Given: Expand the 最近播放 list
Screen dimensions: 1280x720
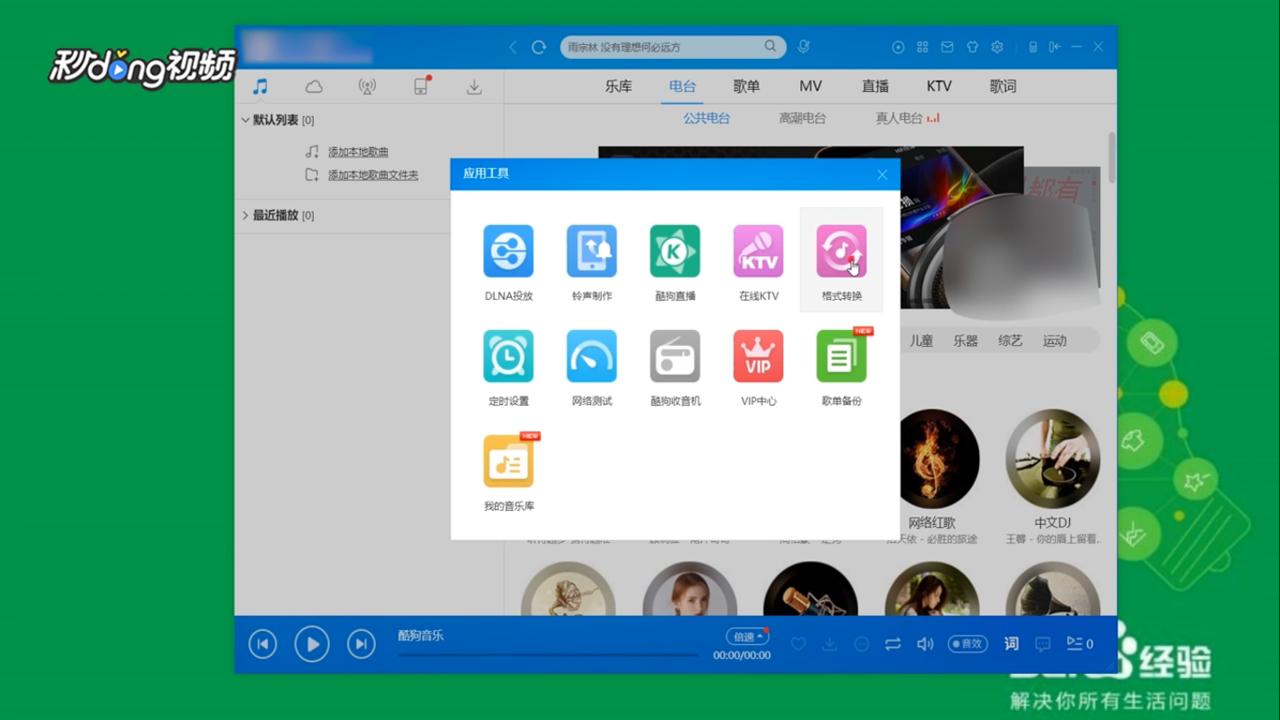Looking at the screenshot, I should tap(245, 215).
